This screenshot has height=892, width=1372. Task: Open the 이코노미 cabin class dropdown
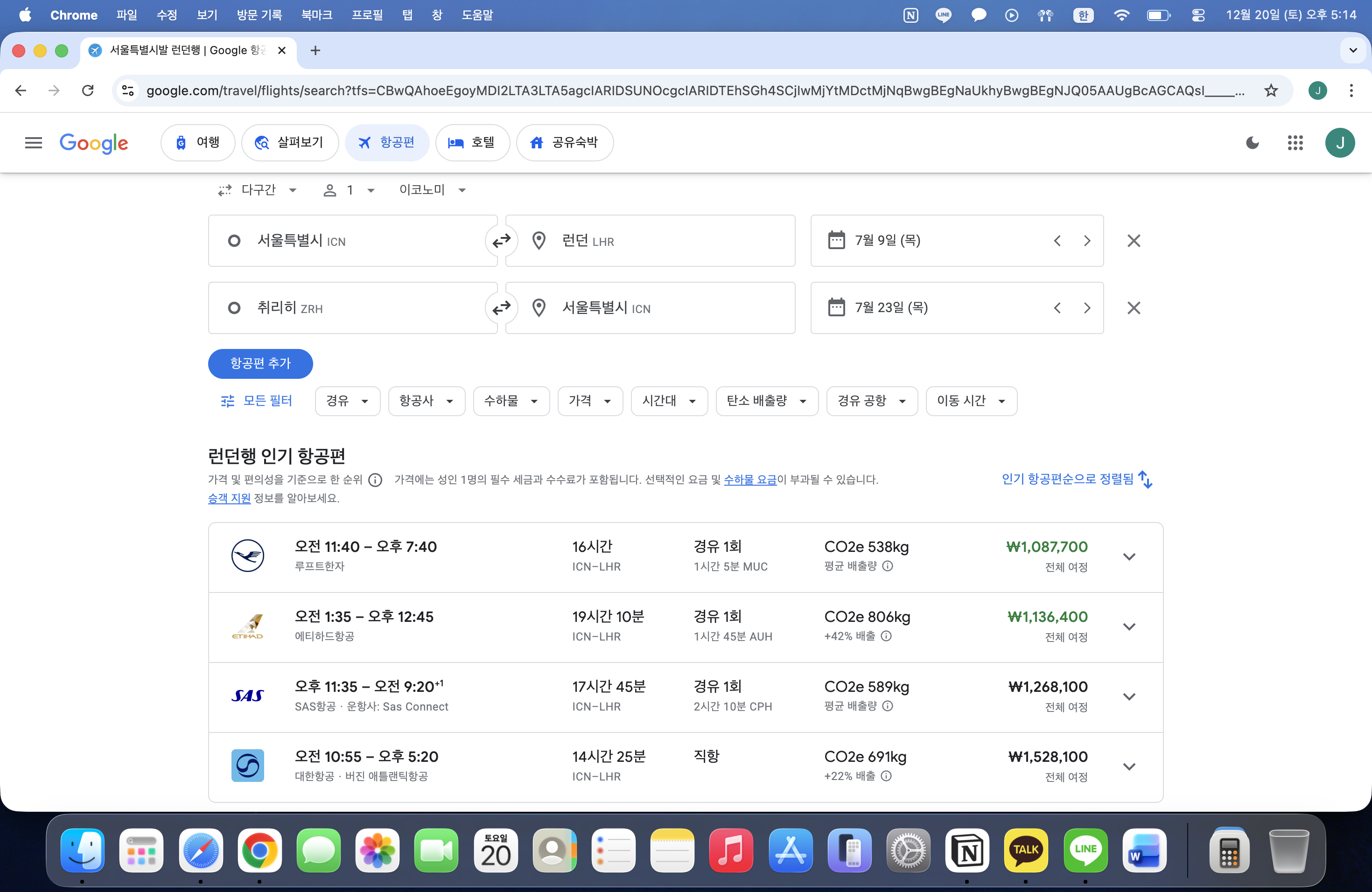pyautogui.click(x=432, y=189)
